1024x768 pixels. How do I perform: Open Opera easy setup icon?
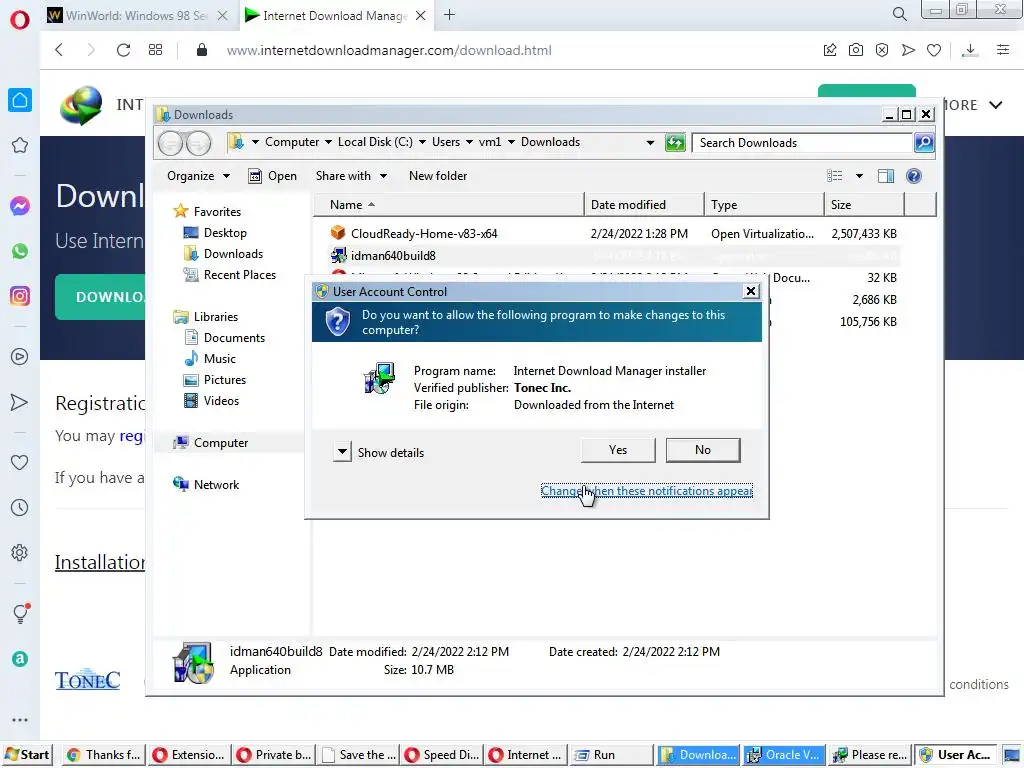[x=1003, y=50]
